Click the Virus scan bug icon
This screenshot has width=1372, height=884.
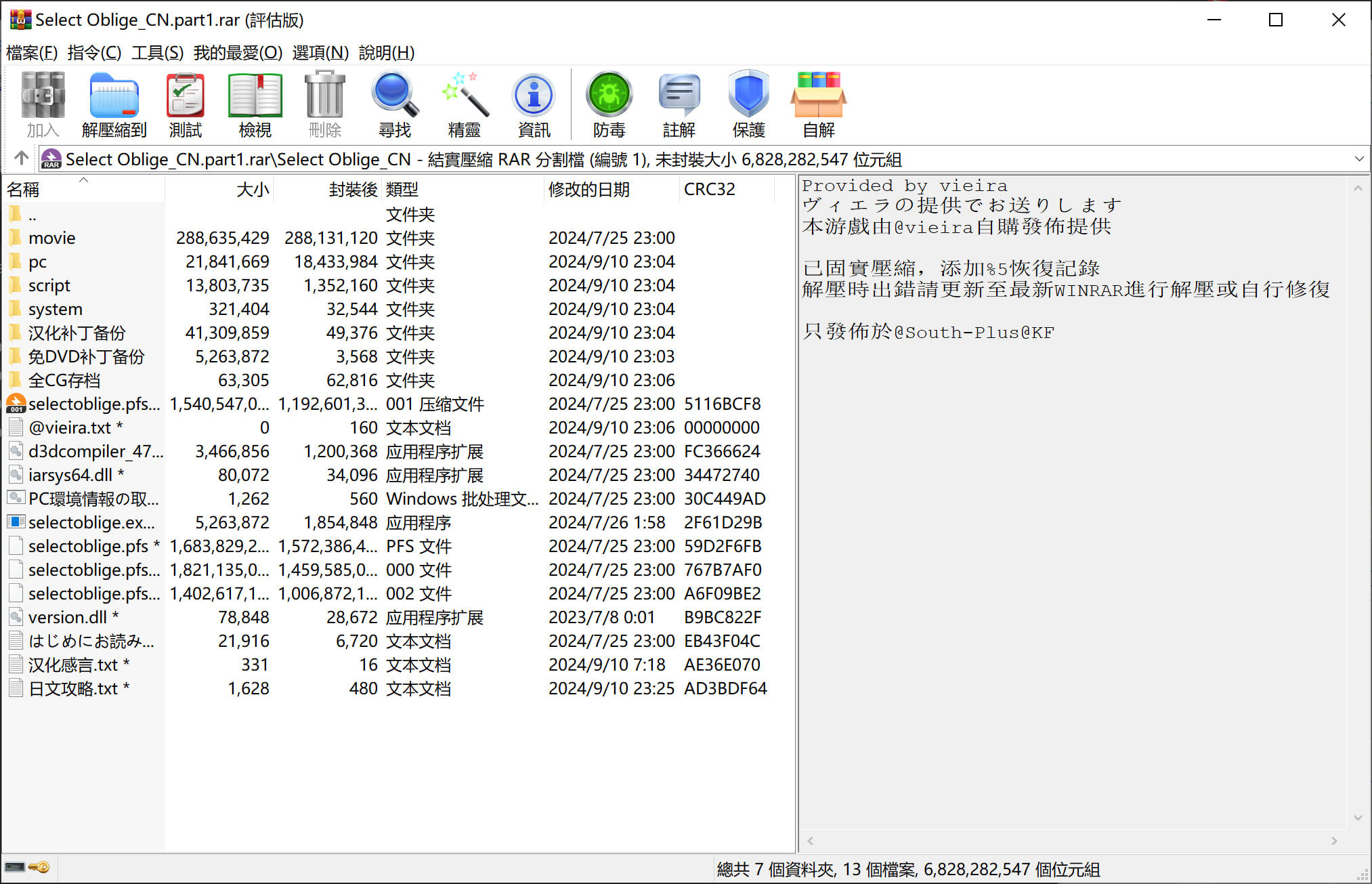click(609, 104)
